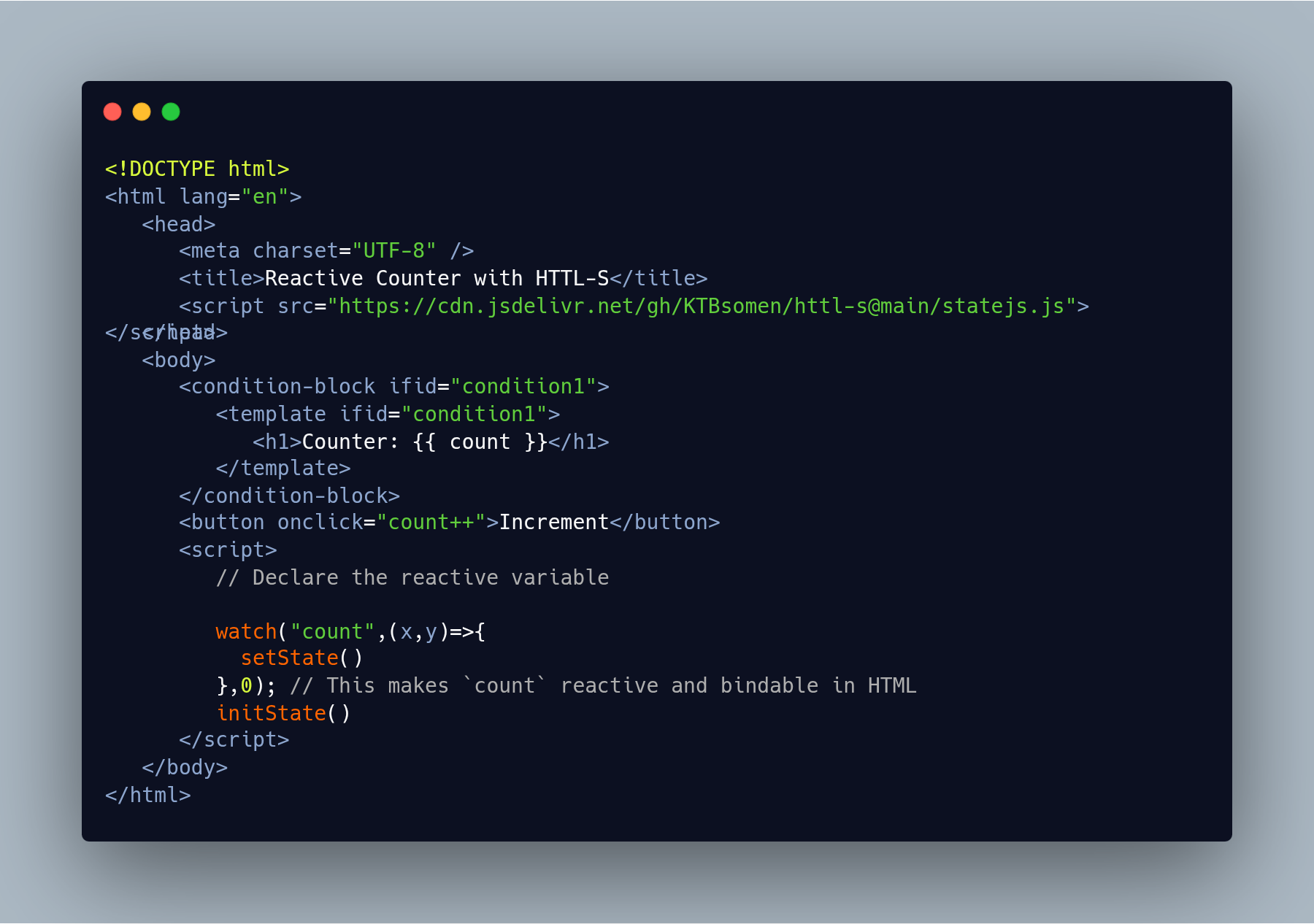Select the "count++" onclick value
Image resolution: width=1314 pixels, height=924 pixels.
pyautogui.click(x=431, y=522)
